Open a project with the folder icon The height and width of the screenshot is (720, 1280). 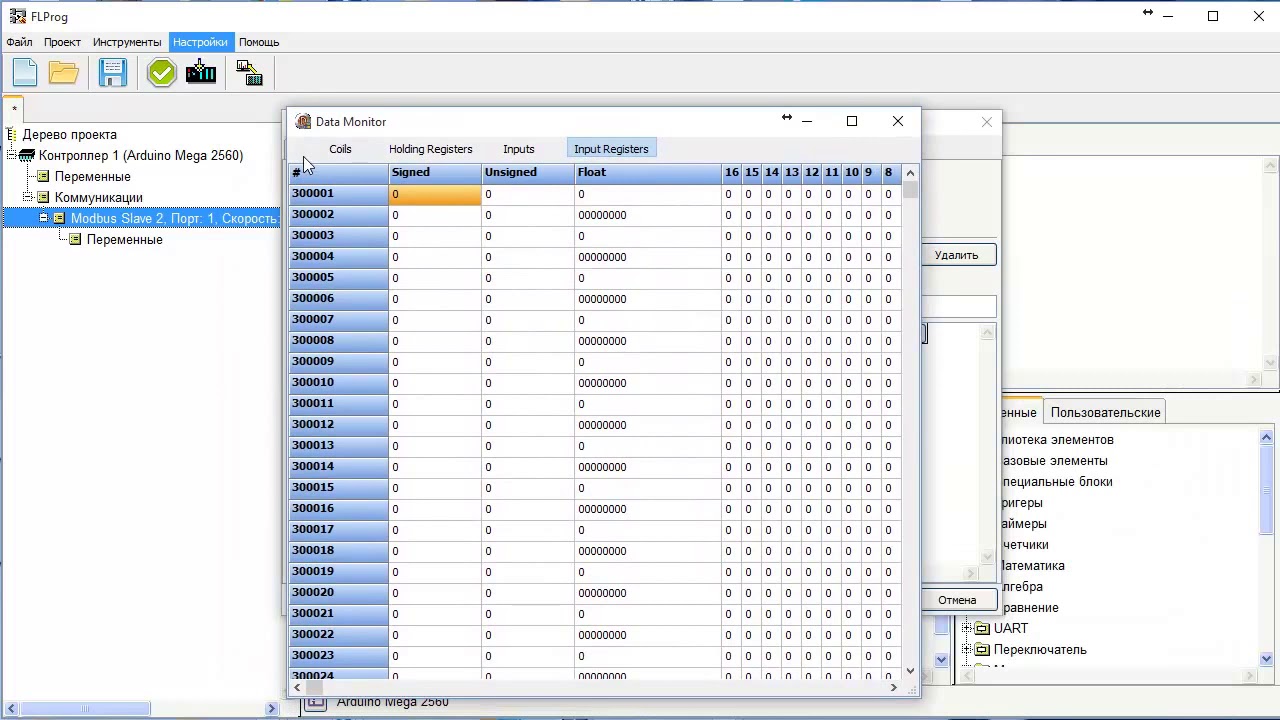pyautogui.click(x=63, y=73)
